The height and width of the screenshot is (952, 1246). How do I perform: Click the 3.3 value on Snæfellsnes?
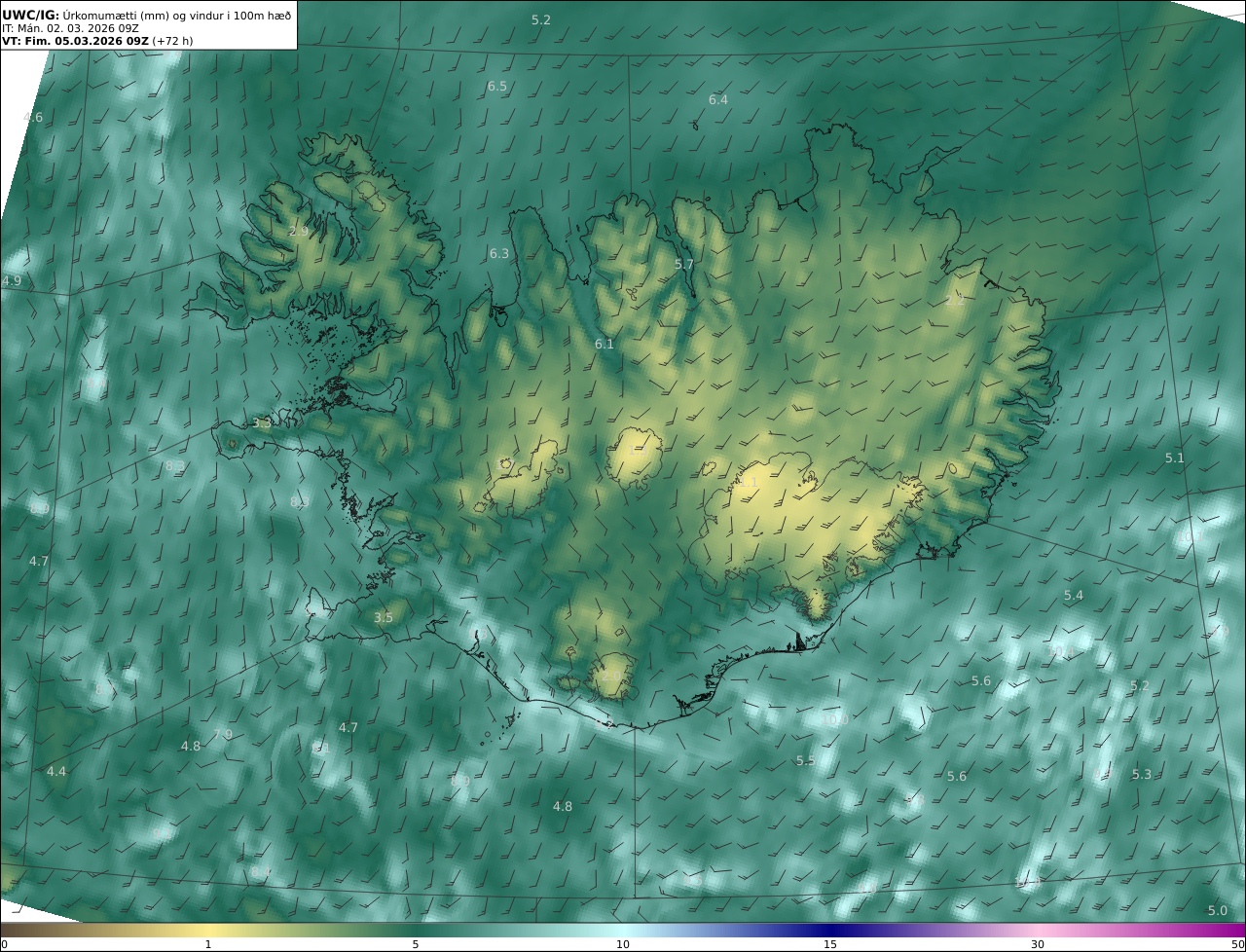click(262, 423)
